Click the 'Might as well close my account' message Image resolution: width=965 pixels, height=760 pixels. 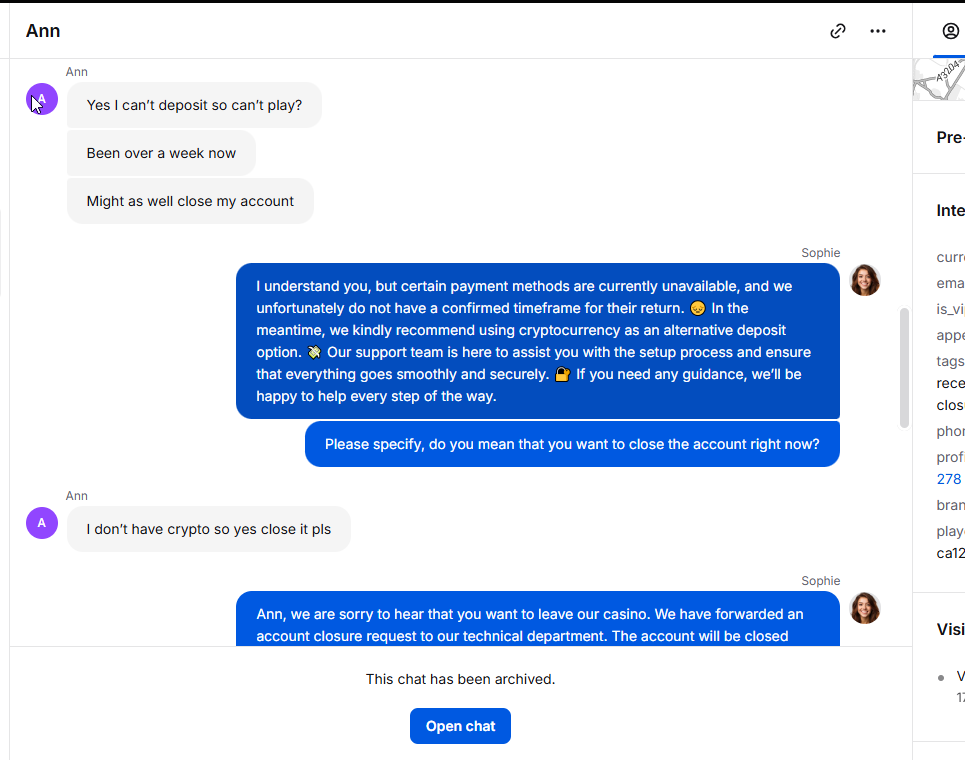[x=190, y=201]
